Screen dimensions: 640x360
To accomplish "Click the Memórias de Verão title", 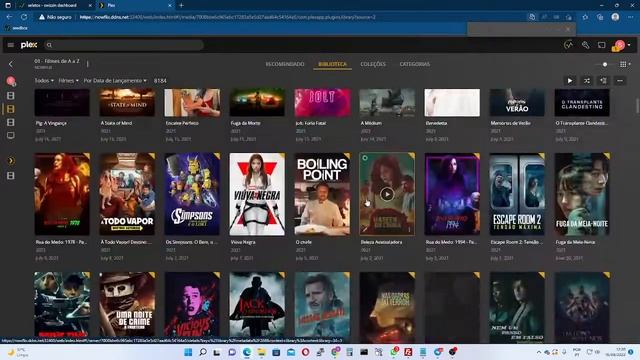I will [511, 123].
